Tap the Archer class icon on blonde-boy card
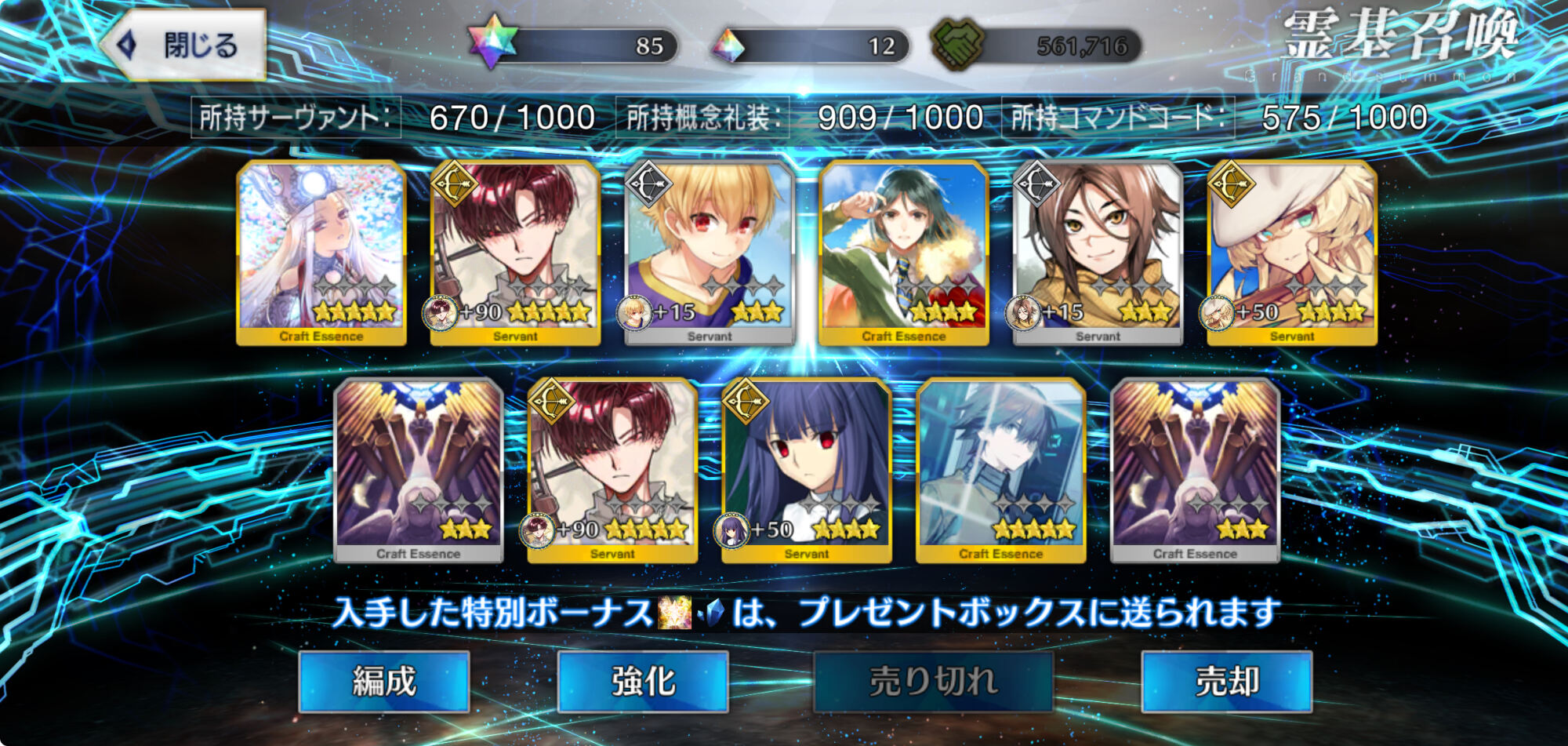1568x746 pixels. tap(648, 184)
